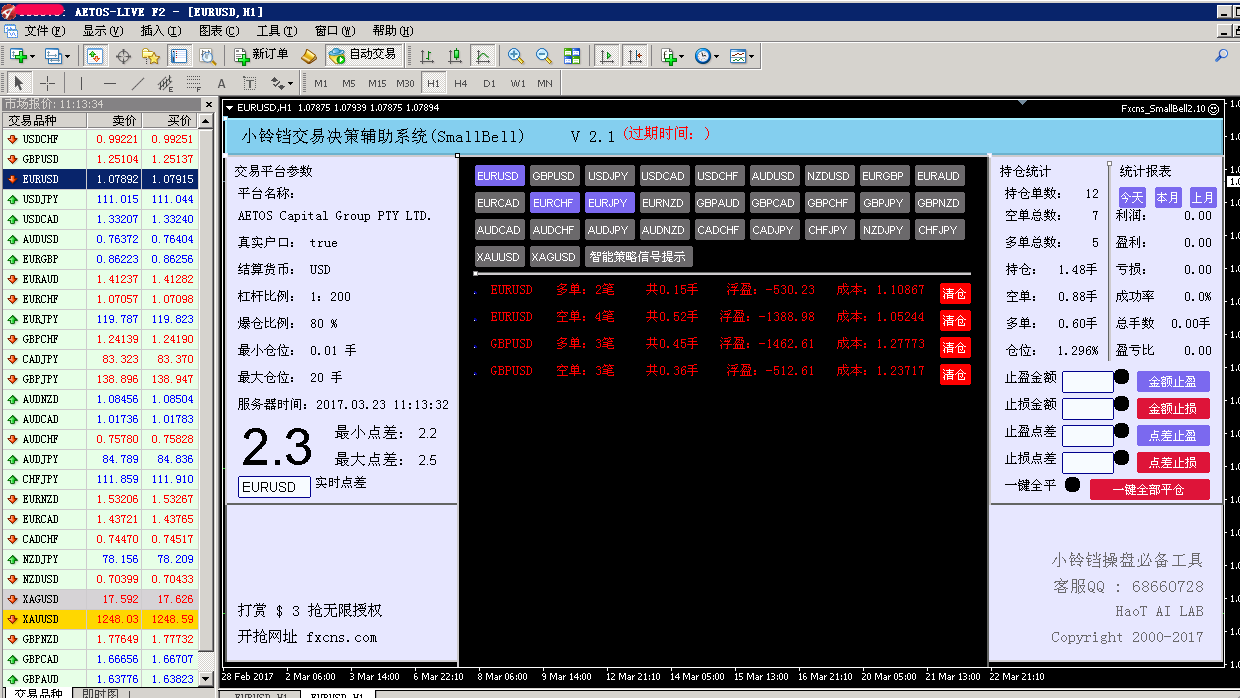Open the 图表 menu
This screenshot has width=1240, height=698.
click(x=218, y=31)
